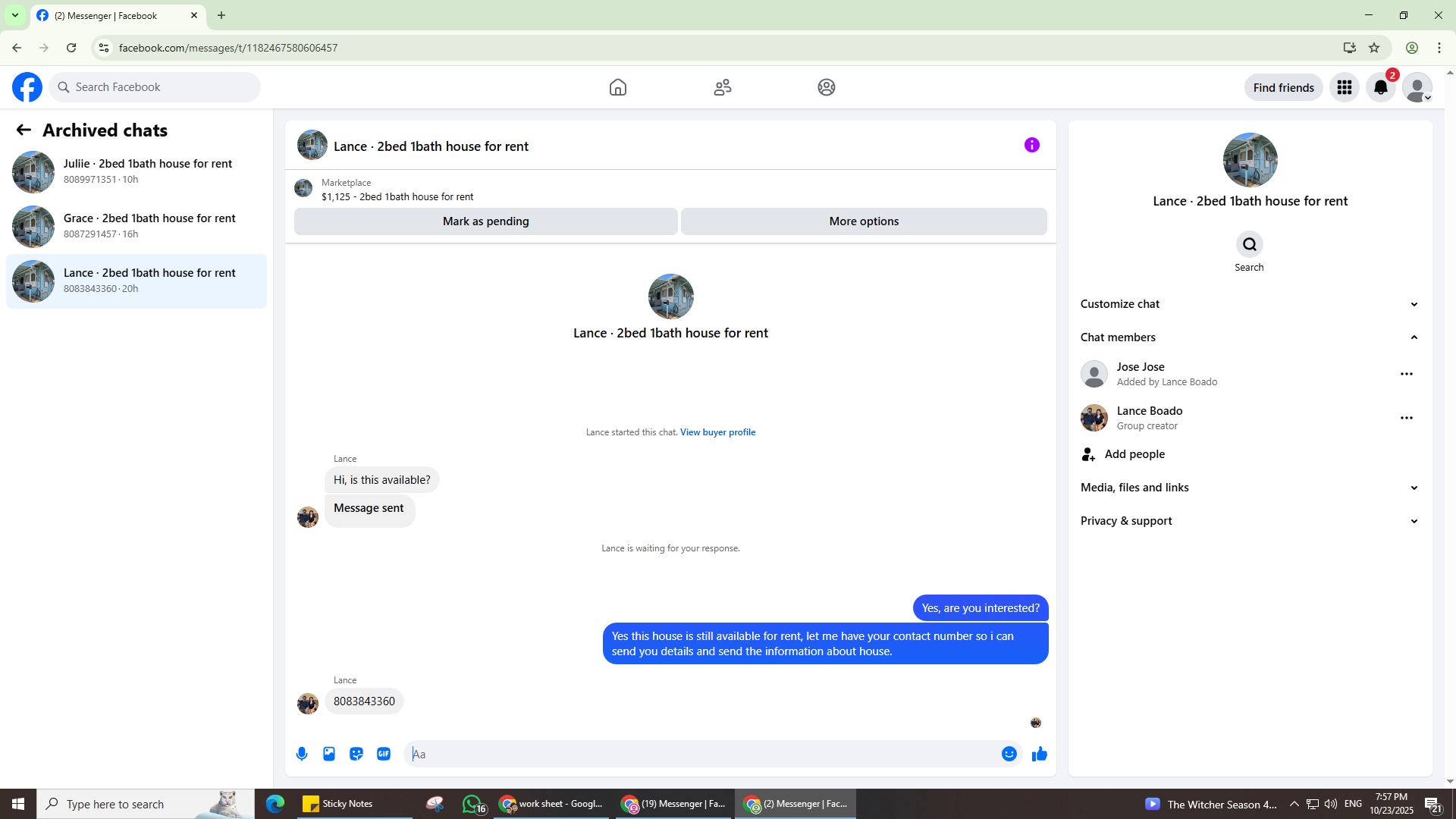Click Mark as pending button

pos(485,221)
